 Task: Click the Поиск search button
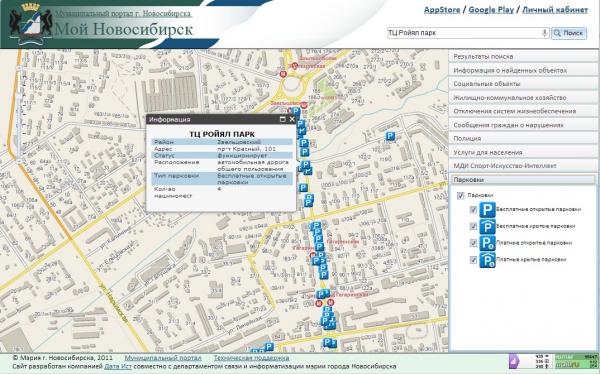[569, 33]
